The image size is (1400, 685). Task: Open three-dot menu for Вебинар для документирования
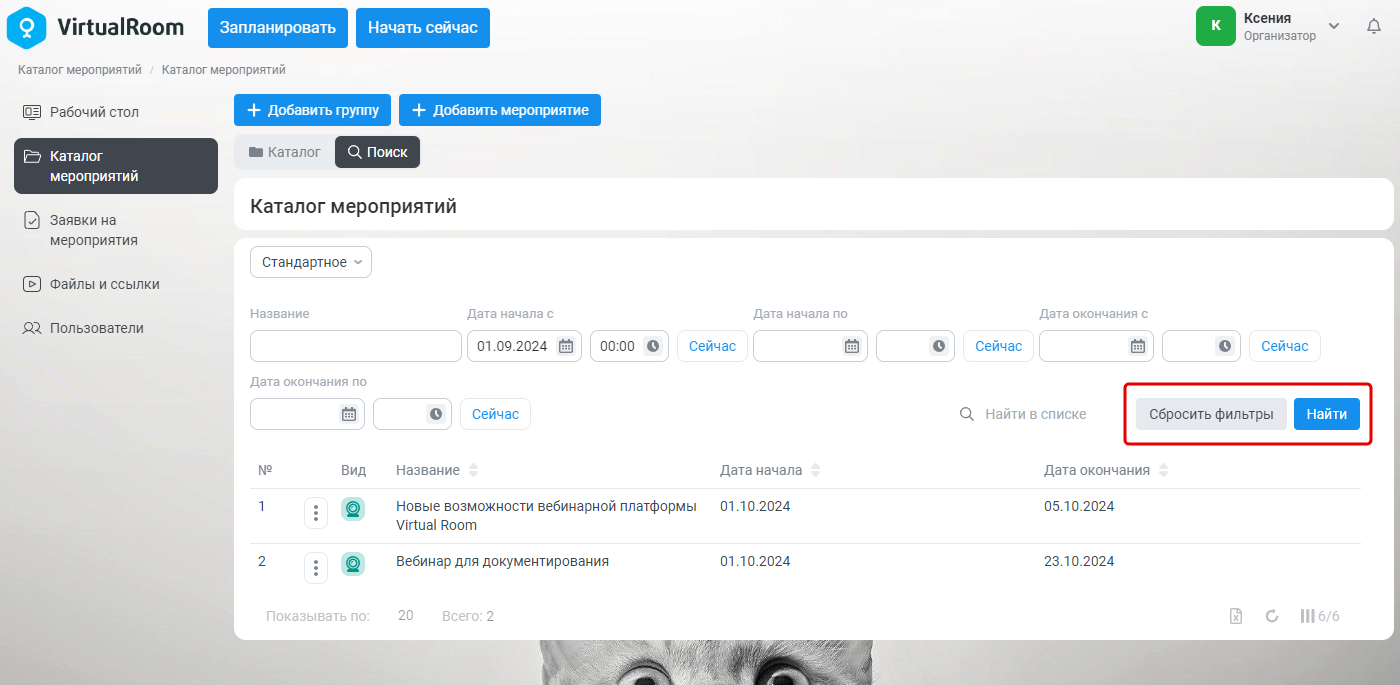316,568
